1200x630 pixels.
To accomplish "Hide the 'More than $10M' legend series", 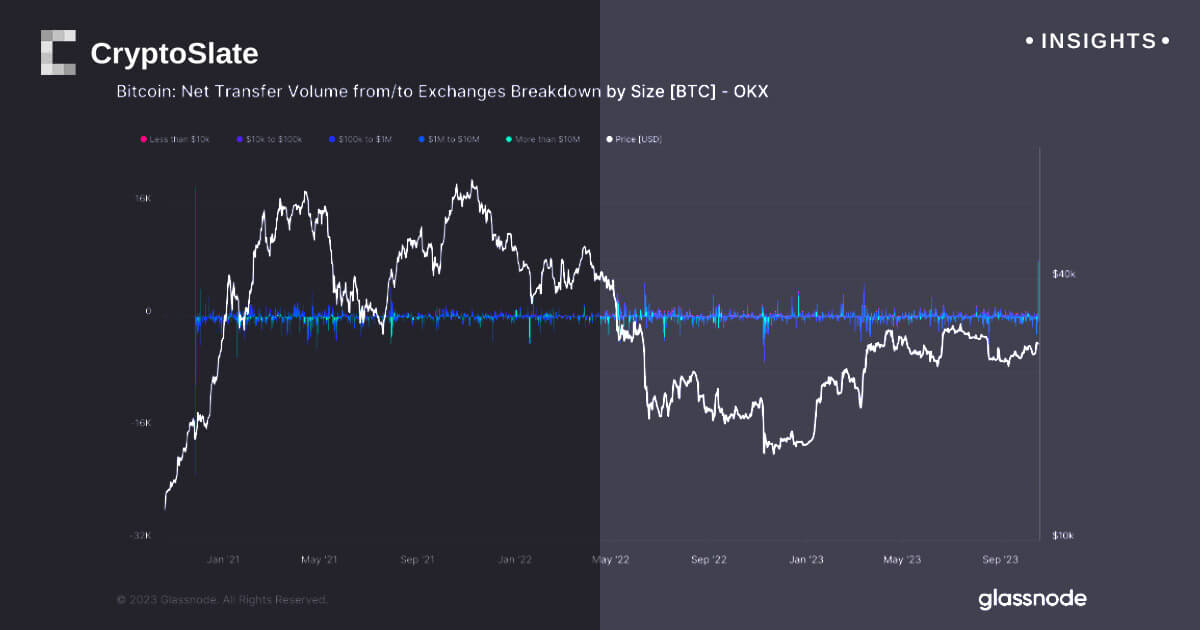I will coord(547,139).
